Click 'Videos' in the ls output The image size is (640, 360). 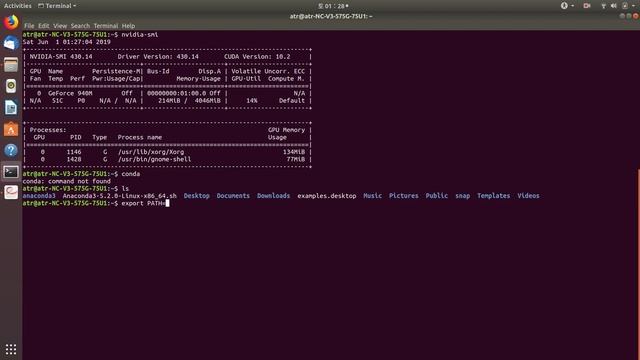pos(528,196)
